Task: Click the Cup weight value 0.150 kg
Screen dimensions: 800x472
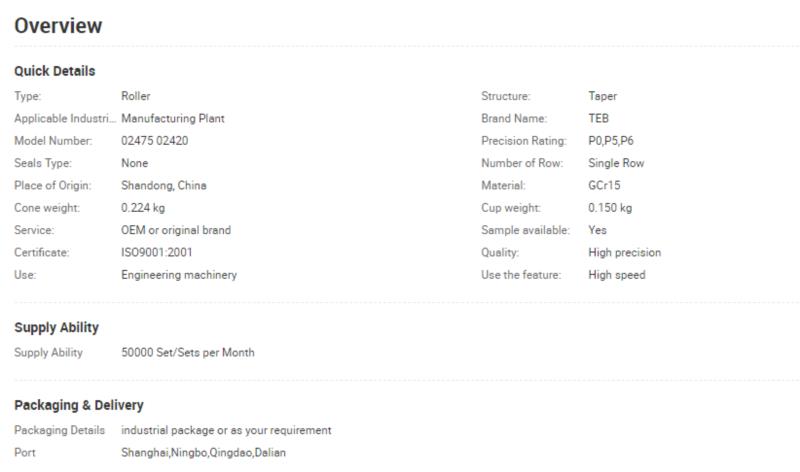Action: coord(610,208)
